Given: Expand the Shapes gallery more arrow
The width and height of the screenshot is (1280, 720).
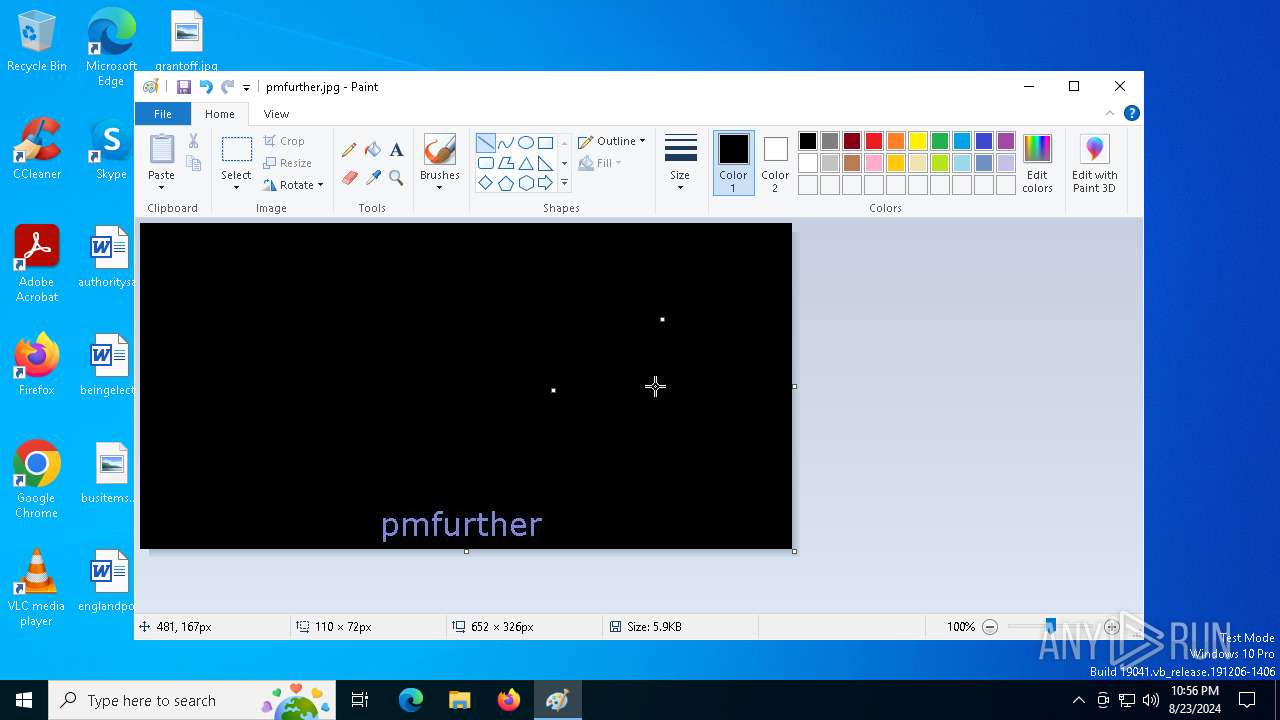Looking at the screenshot, I should tap(564, 183).
